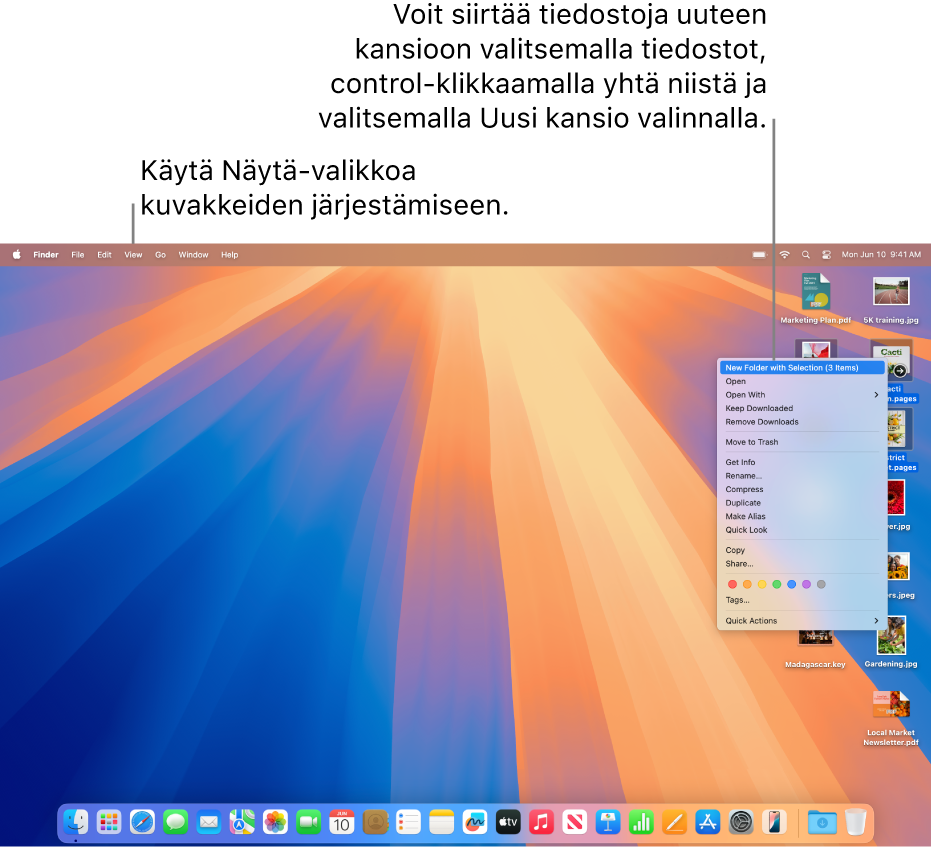
Task: Open the Notes app in Dock
Action: tap(442, 822)
